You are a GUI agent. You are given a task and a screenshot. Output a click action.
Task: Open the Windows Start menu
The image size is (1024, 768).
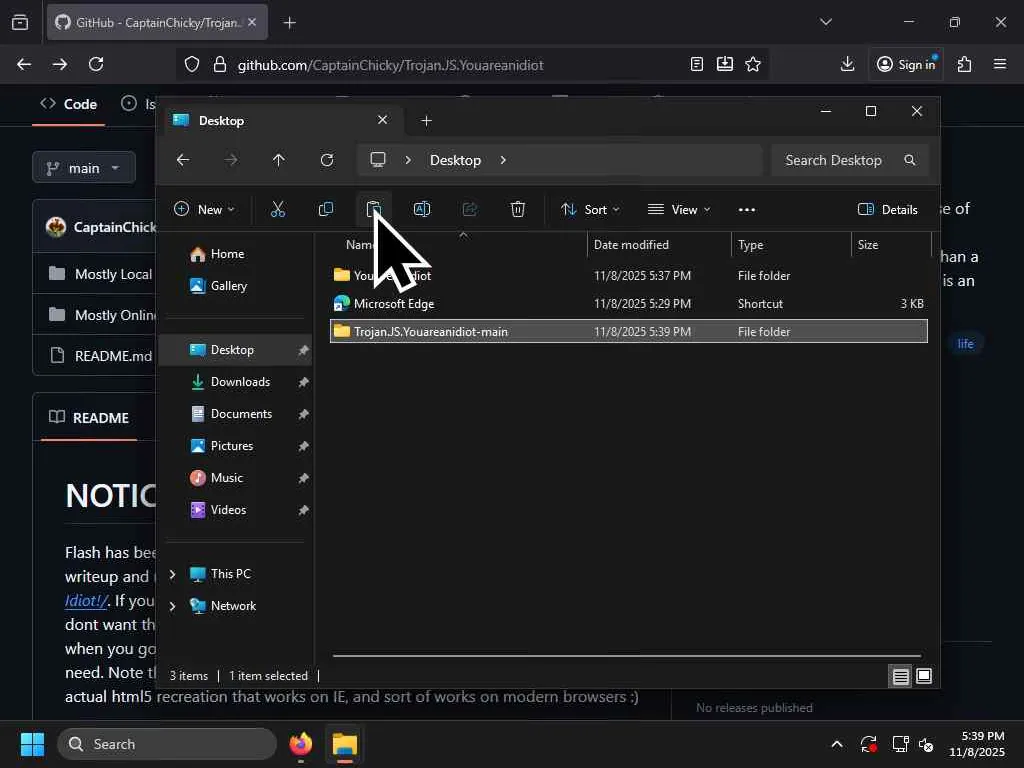(32, 744)
